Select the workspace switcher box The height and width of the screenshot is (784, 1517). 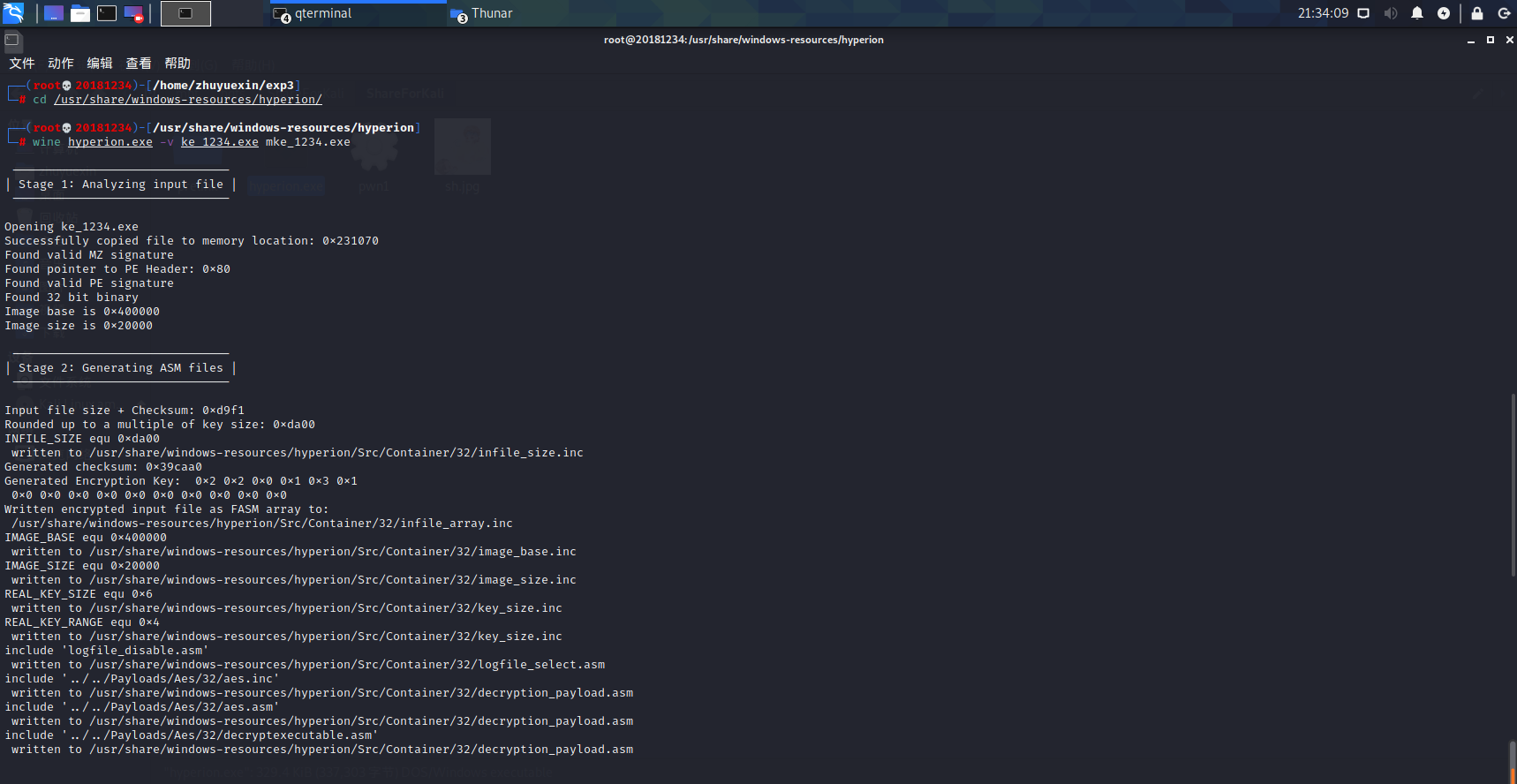[185, 13]
